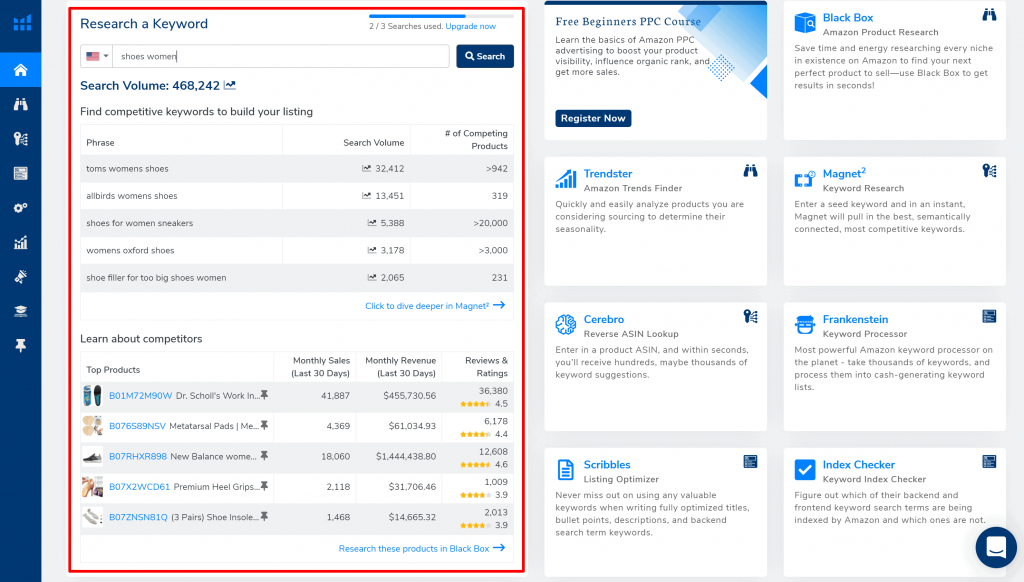Pin the Dr. Scholl's Work Insoles product
Viewport: 1024px width, 582px height.
(264, 395)
